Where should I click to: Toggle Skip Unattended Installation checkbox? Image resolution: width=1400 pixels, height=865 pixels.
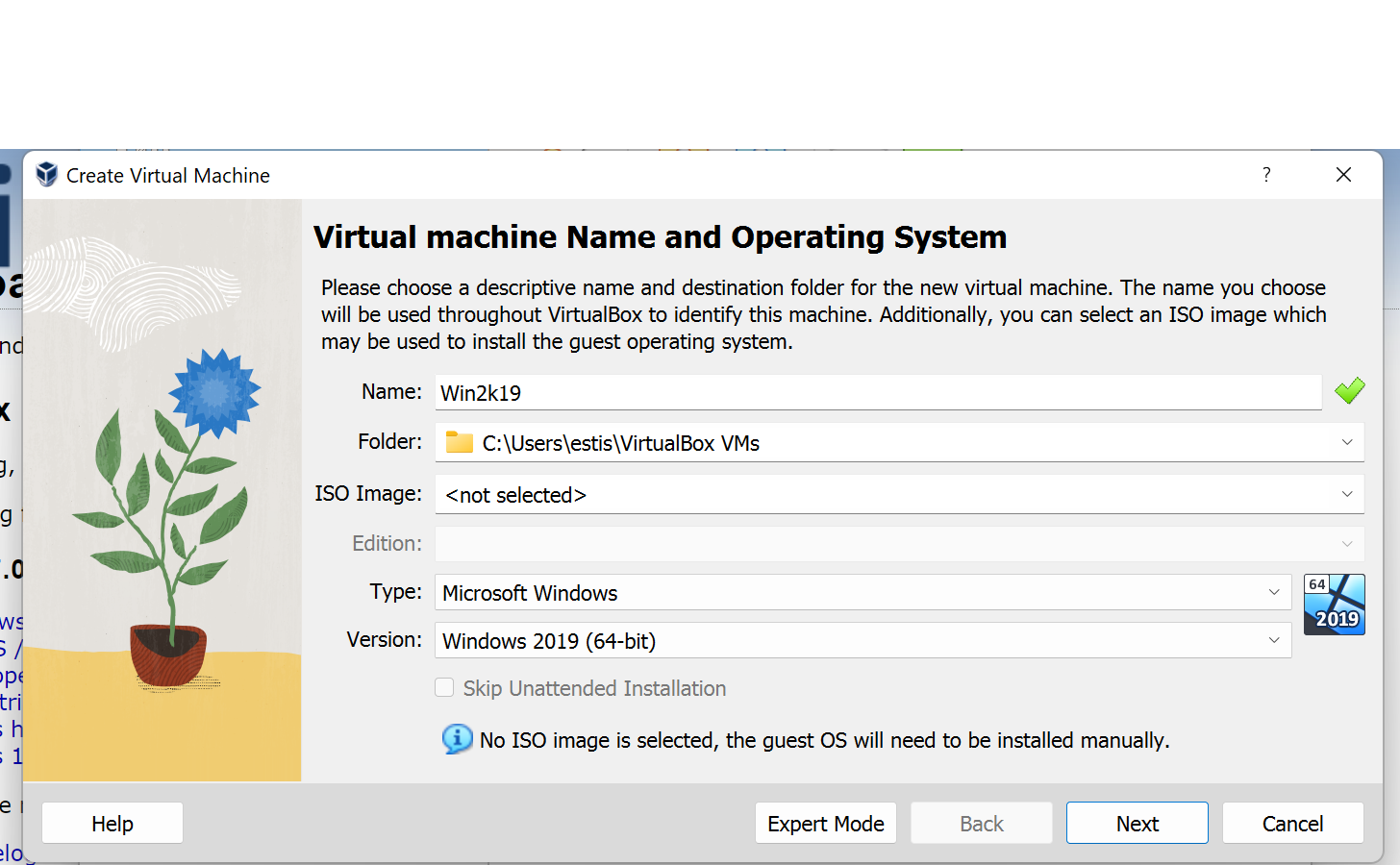pos(444,687)
